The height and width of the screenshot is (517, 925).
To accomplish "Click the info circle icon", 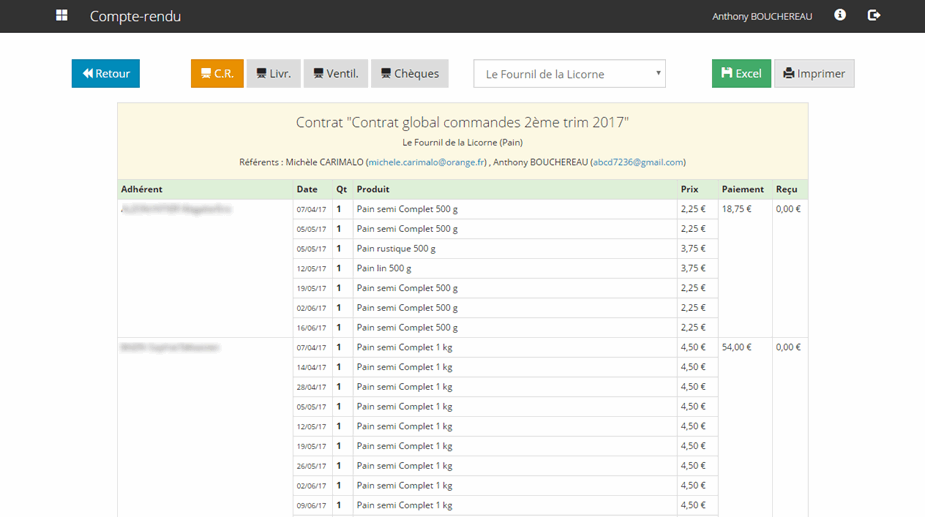I will [x=840, y=16].
